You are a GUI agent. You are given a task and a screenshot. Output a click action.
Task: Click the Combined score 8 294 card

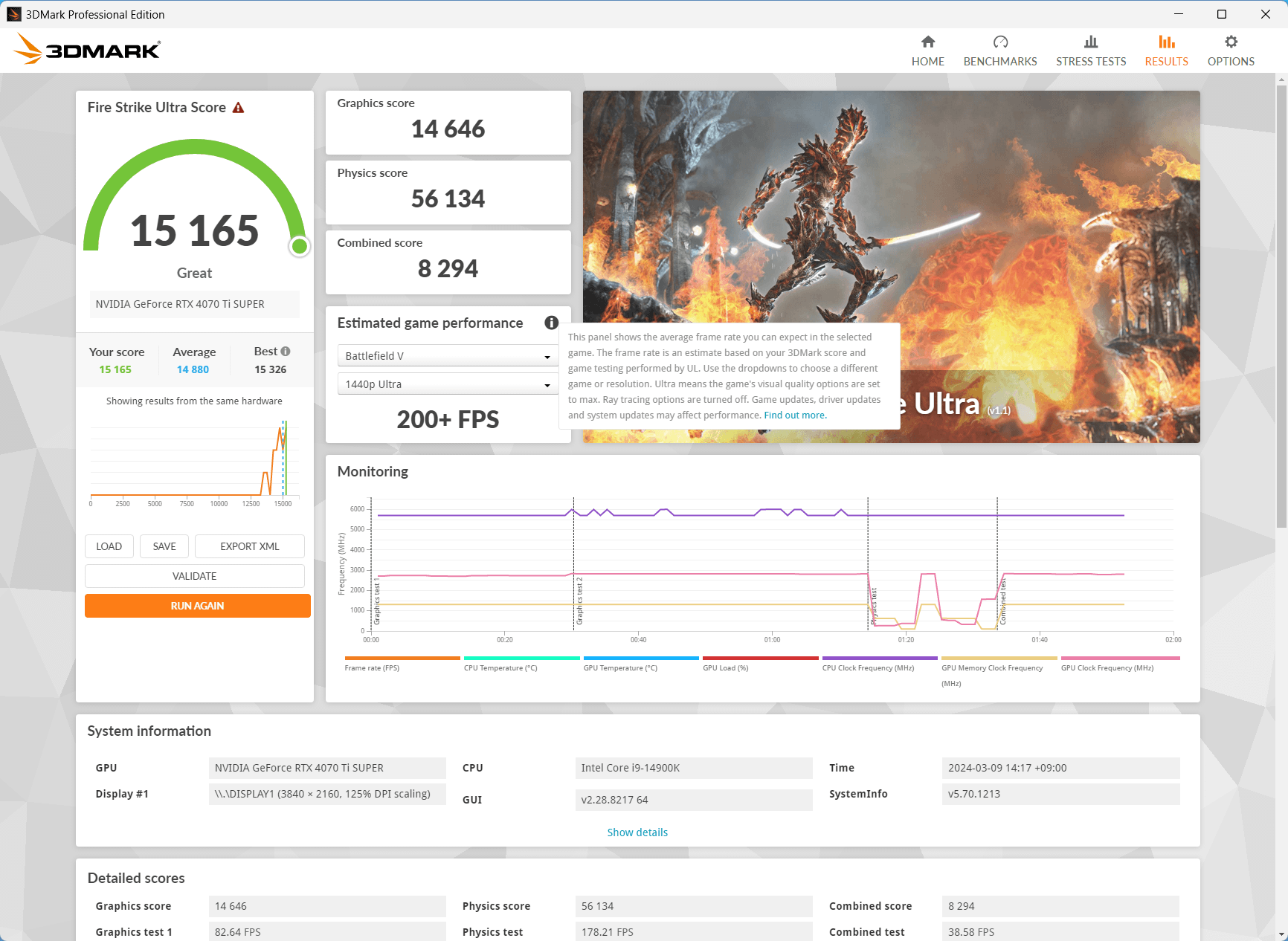pyautogui.click(x=448, y=262)
